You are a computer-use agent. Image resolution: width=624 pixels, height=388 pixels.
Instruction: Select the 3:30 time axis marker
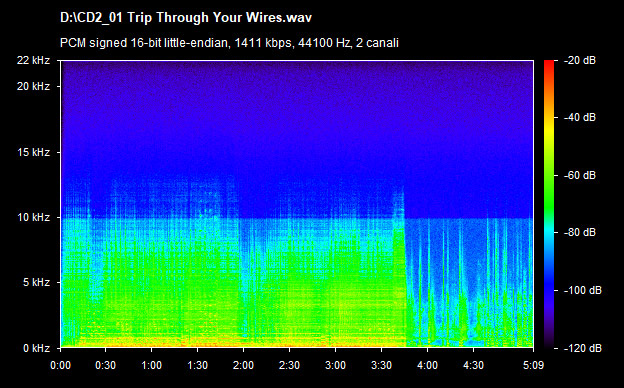[x=382, y=365]
